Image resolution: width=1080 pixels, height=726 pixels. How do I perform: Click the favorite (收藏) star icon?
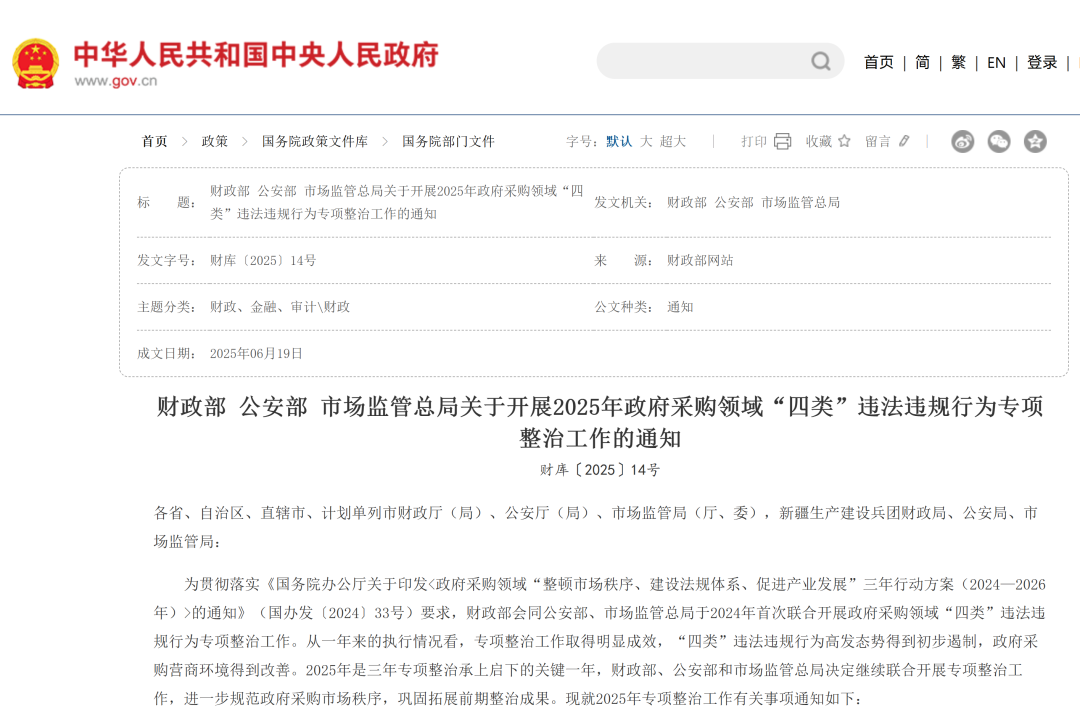(x=847, y=141)
